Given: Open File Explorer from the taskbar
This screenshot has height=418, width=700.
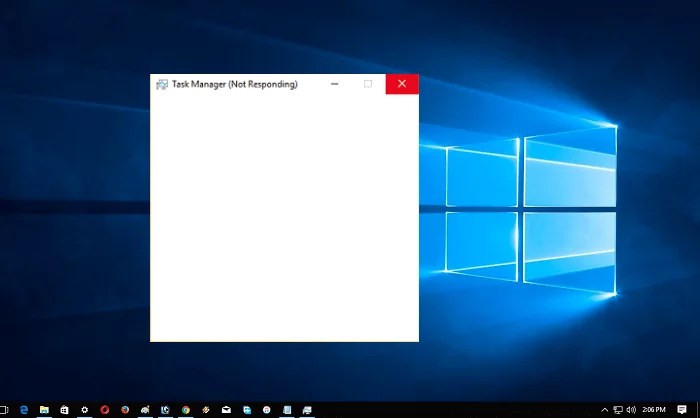Looking at the screenshot, I should [44, 410].
